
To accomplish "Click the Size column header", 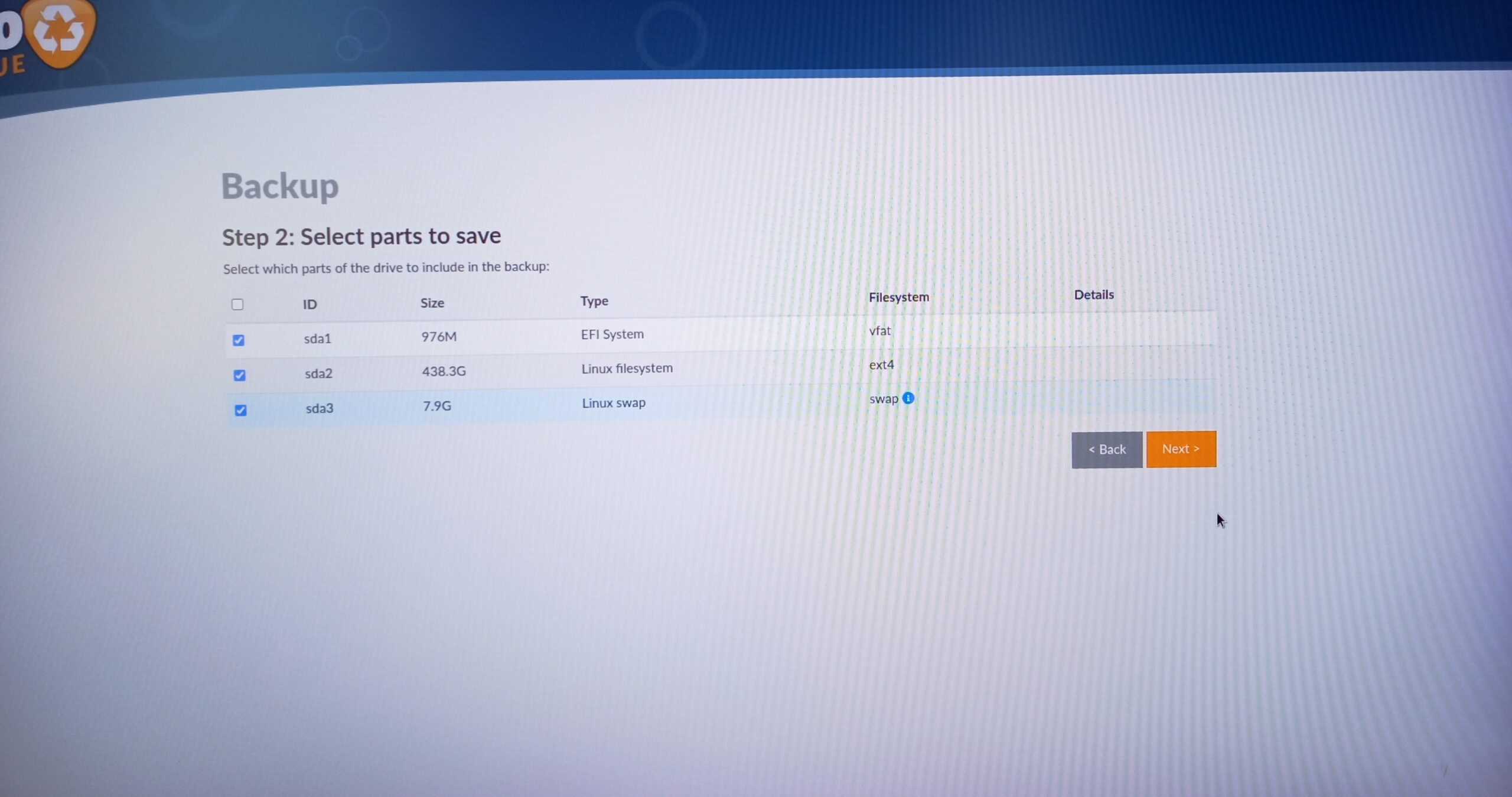I will (432, 303).
